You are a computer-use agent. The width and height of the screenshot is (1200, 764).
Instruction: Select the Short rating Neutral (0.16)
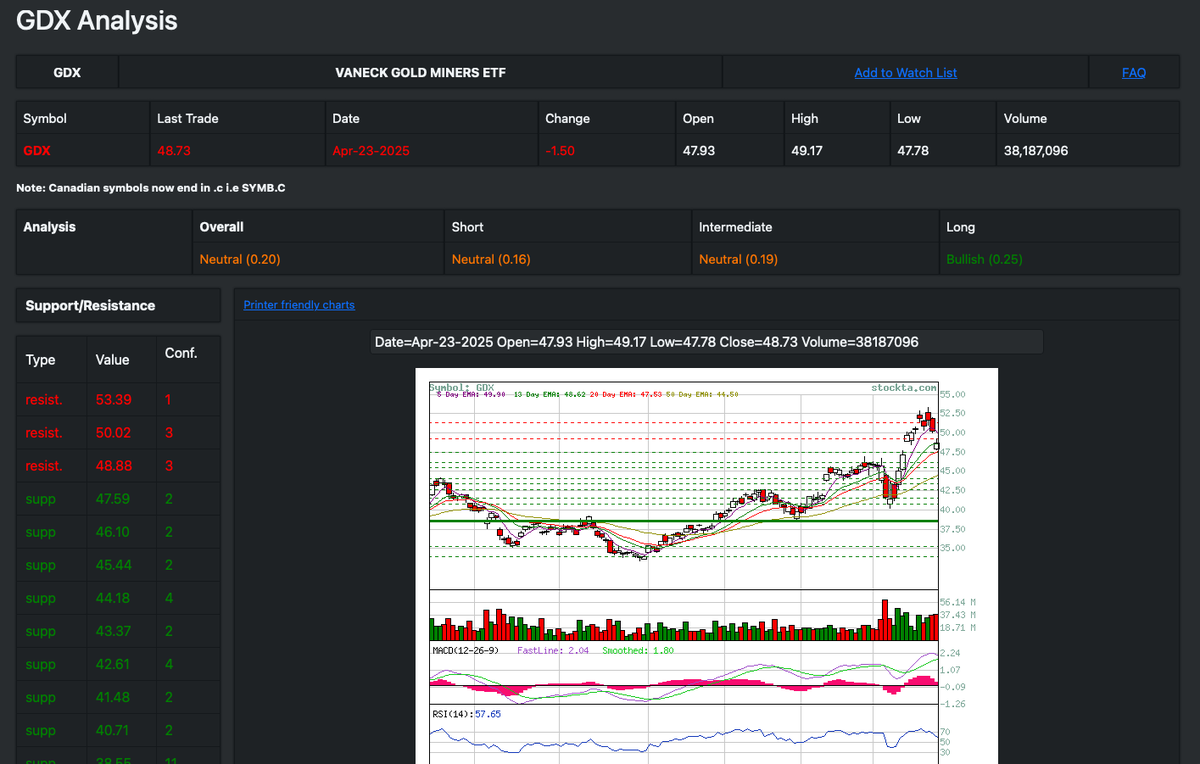pyautogui.click(x=491, y=259)
